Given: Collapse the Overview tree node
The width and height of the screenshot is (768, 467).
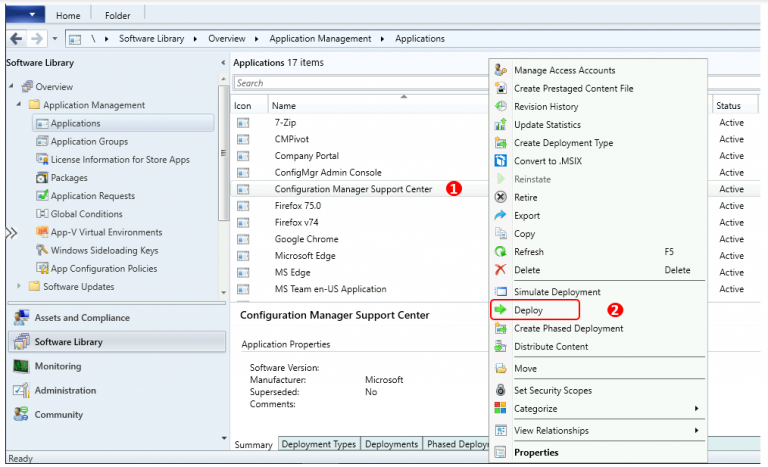Looking at the screenshot, I should [11, 87].
